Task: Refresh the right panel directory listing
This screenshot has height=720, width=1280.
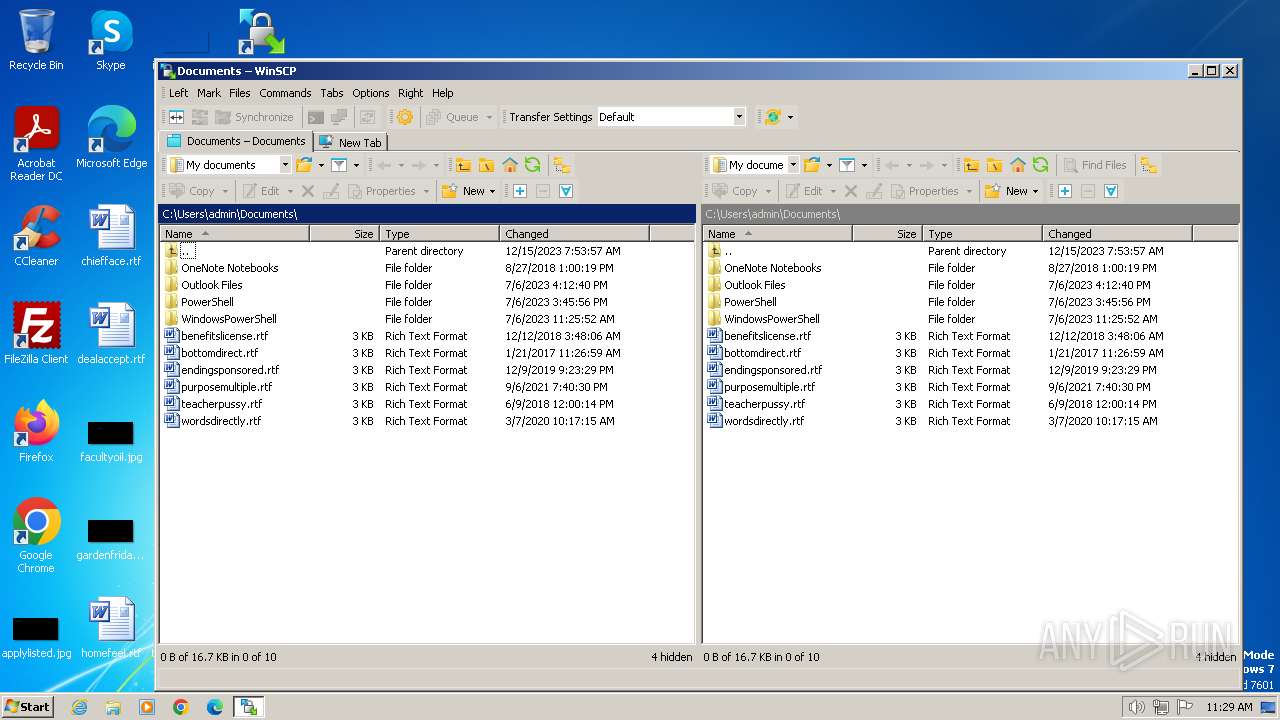Action: point(1040,165)
